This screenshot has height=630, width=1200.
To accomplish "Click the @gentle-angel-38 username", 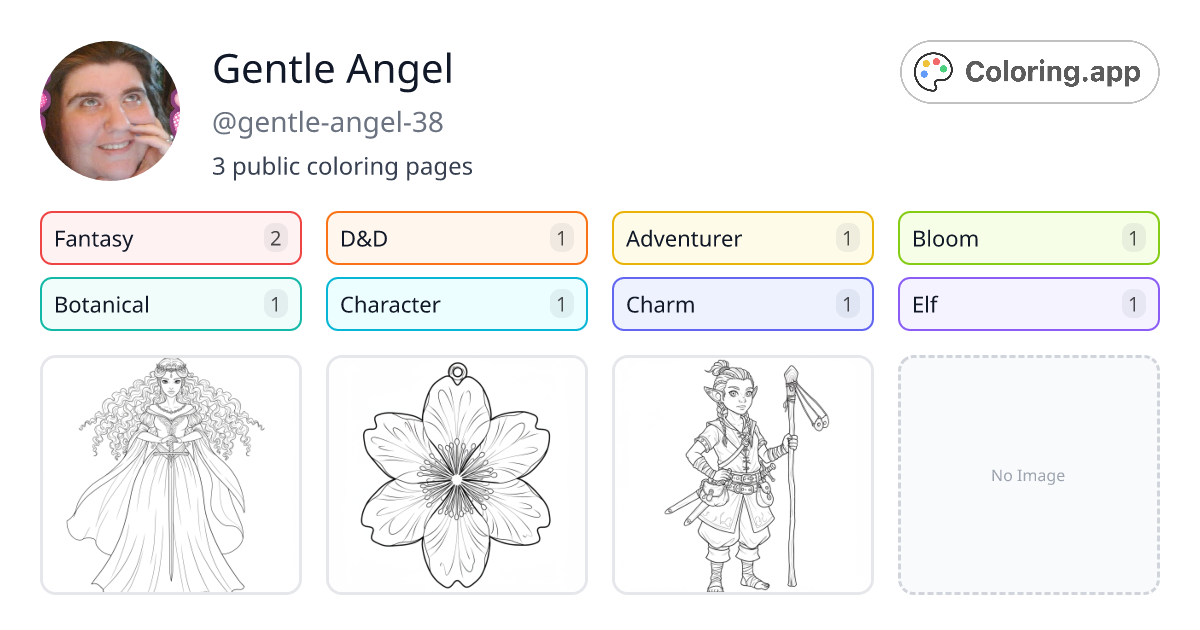I will point(330,122).
